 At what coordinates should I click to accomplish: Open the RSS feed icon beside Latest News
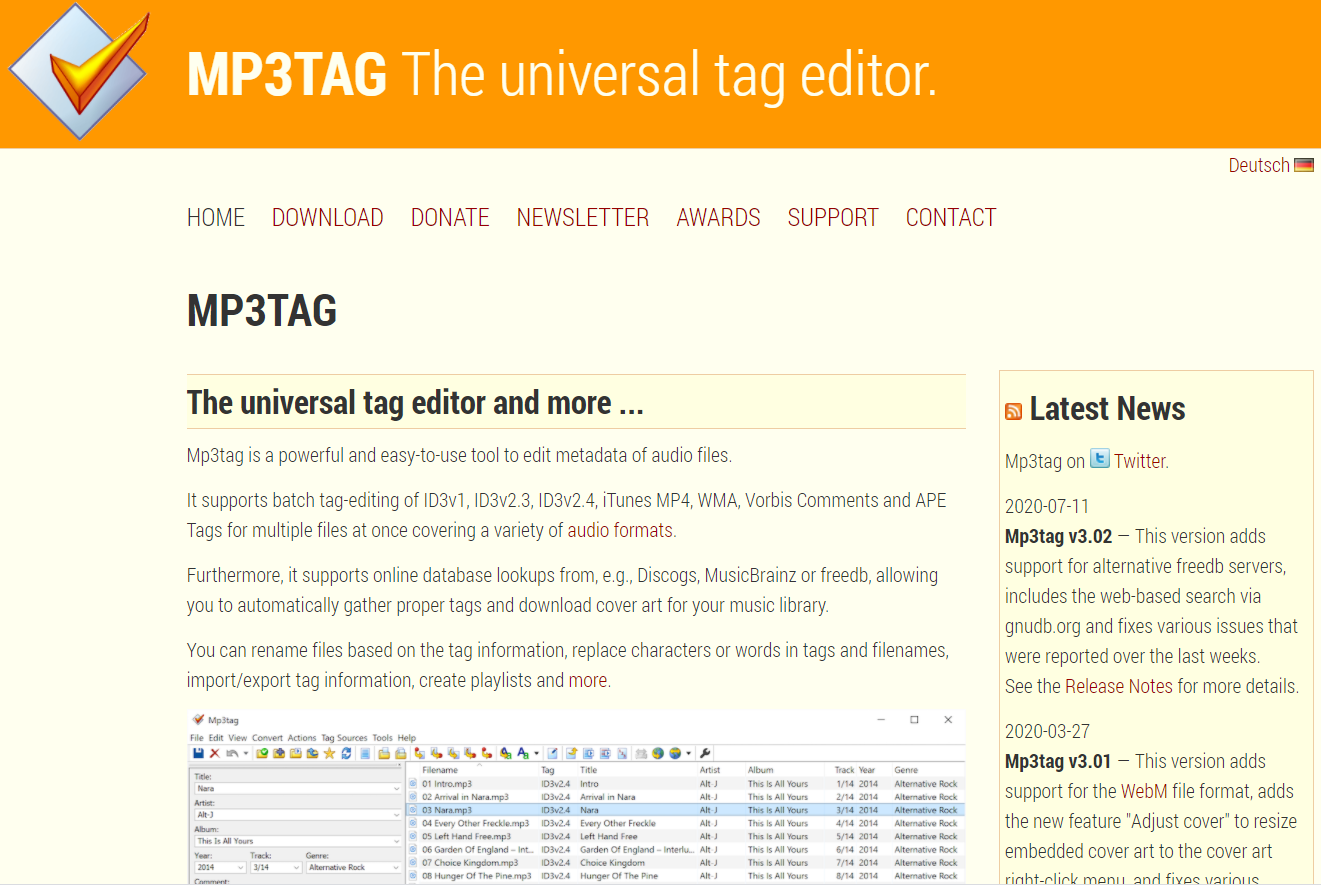[x=1013, y=411]
